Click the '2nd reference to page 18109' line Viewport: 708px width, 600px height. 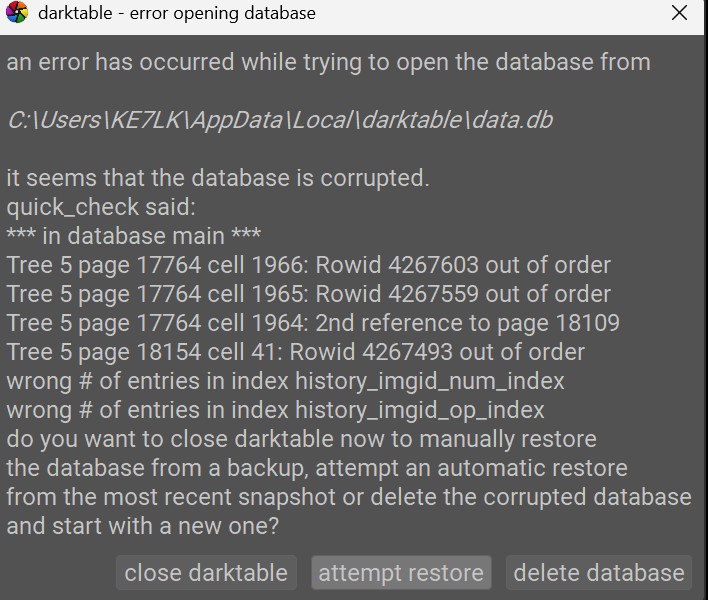point(313,323)
